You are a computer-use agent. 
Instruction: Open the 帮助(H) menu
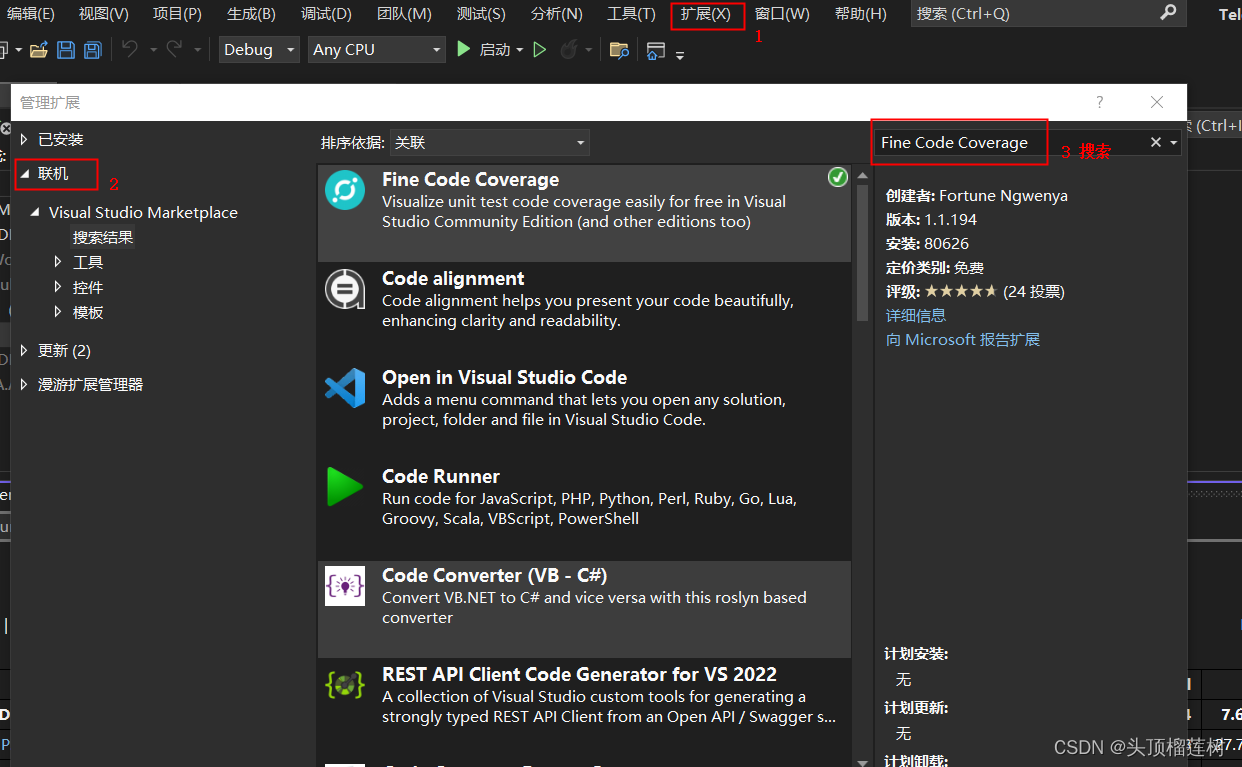(860, 14)
